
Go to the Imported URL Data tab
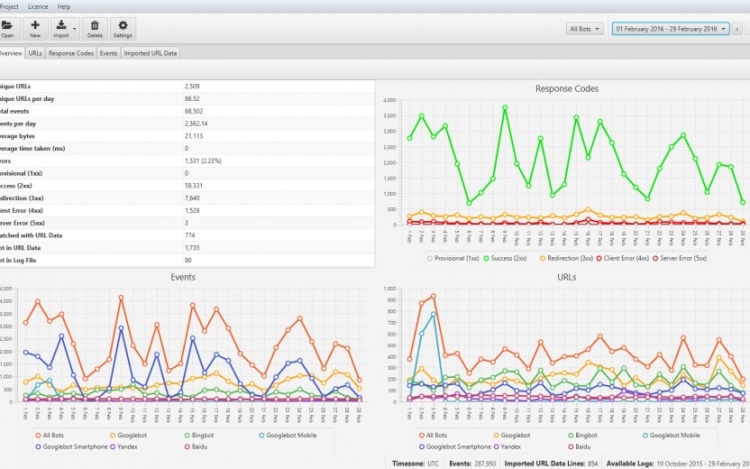(150, 52)
